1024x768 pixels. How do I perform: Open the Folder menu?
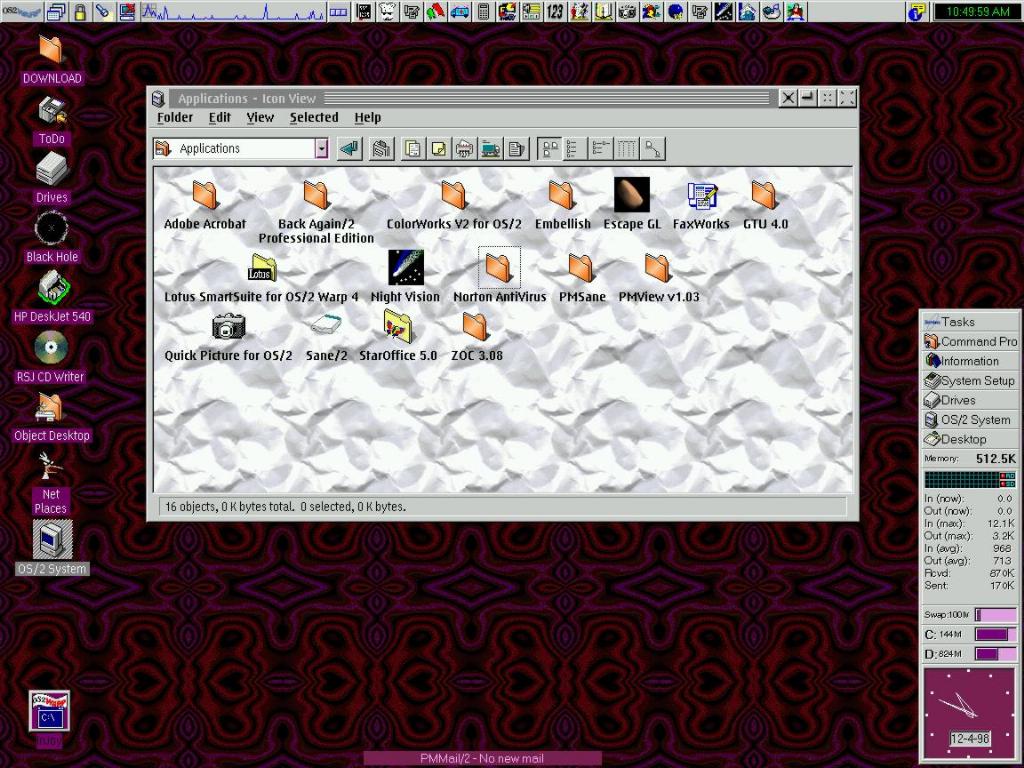click(x=175, y=118)
